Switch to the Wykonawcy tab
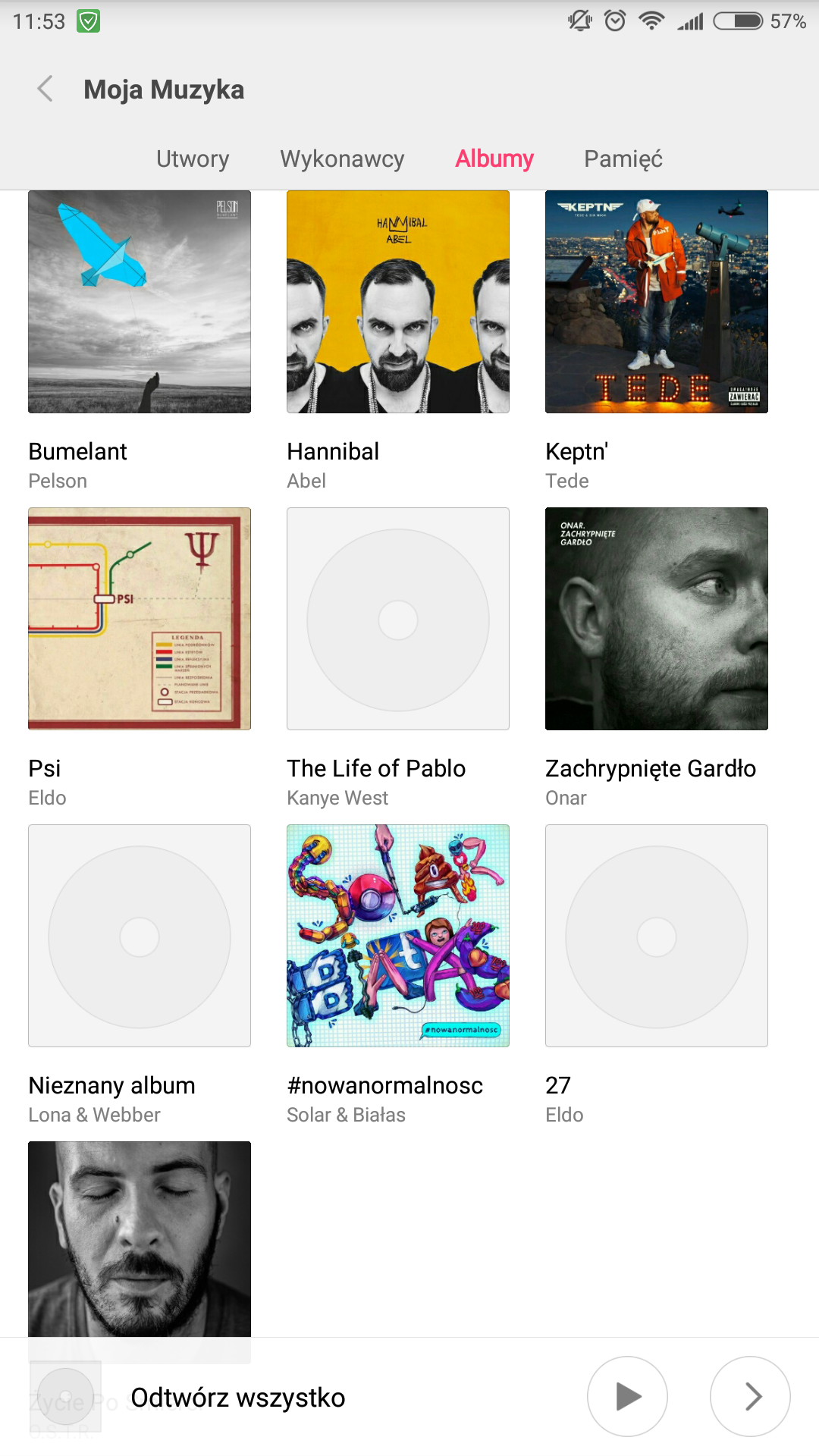This screenshot has height=1456, width=819. [x=342, y=158]
